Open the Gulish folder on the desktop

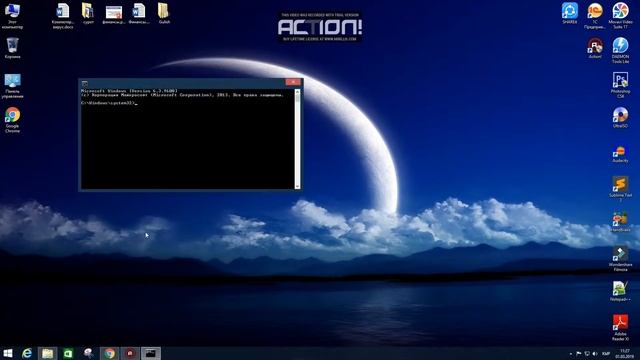pyautogui.click(x=164, y=13)
